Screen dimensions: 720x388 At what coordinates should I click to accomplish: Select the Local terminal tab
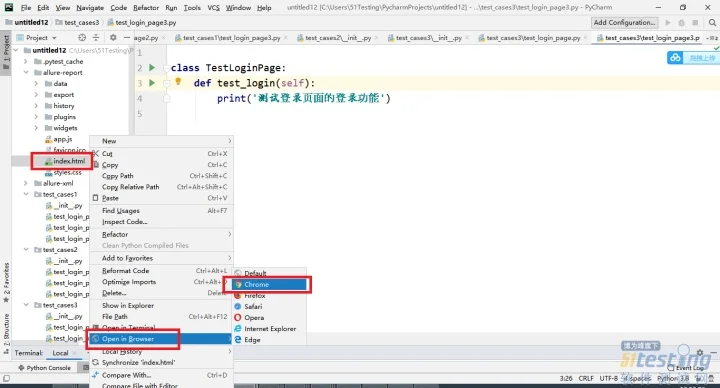pyautogui.click(x=60, y=353)
